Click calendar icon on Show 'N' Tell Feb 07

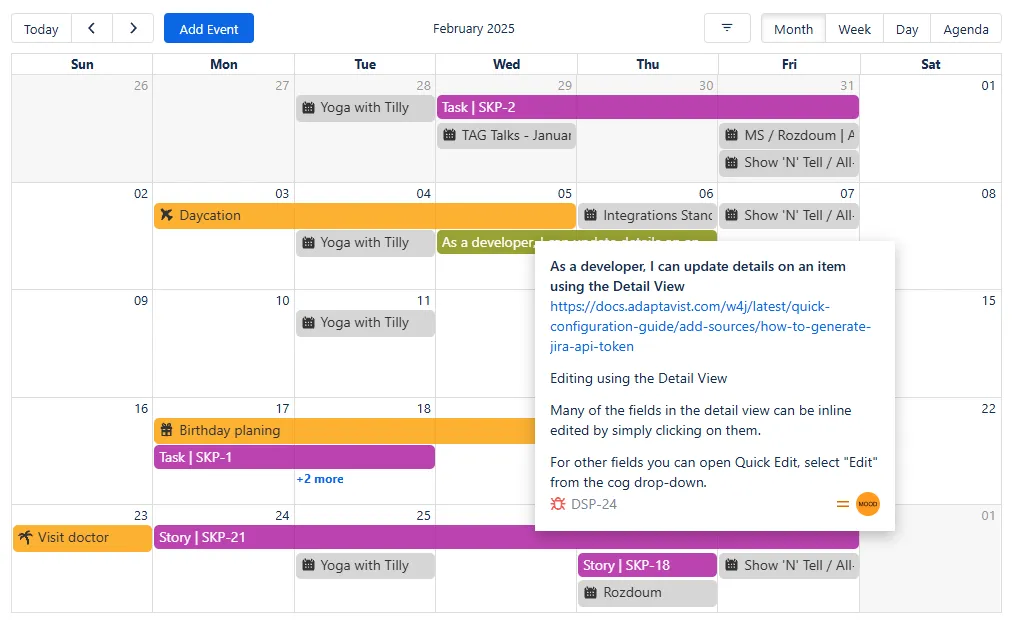(x=731, y=215)
